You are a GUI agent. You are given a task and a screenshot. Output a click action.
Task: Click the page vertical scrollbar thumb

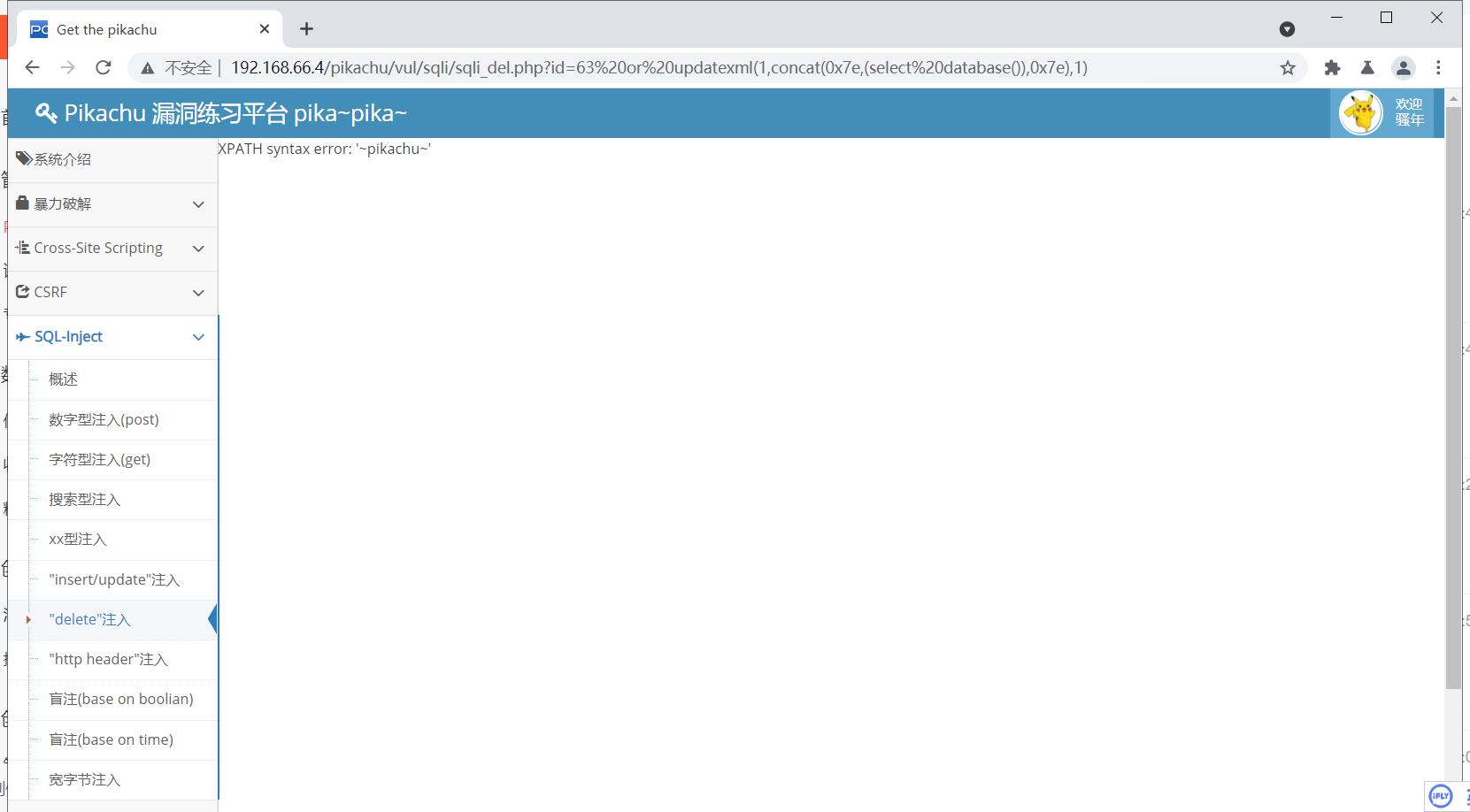point(1453,398)
